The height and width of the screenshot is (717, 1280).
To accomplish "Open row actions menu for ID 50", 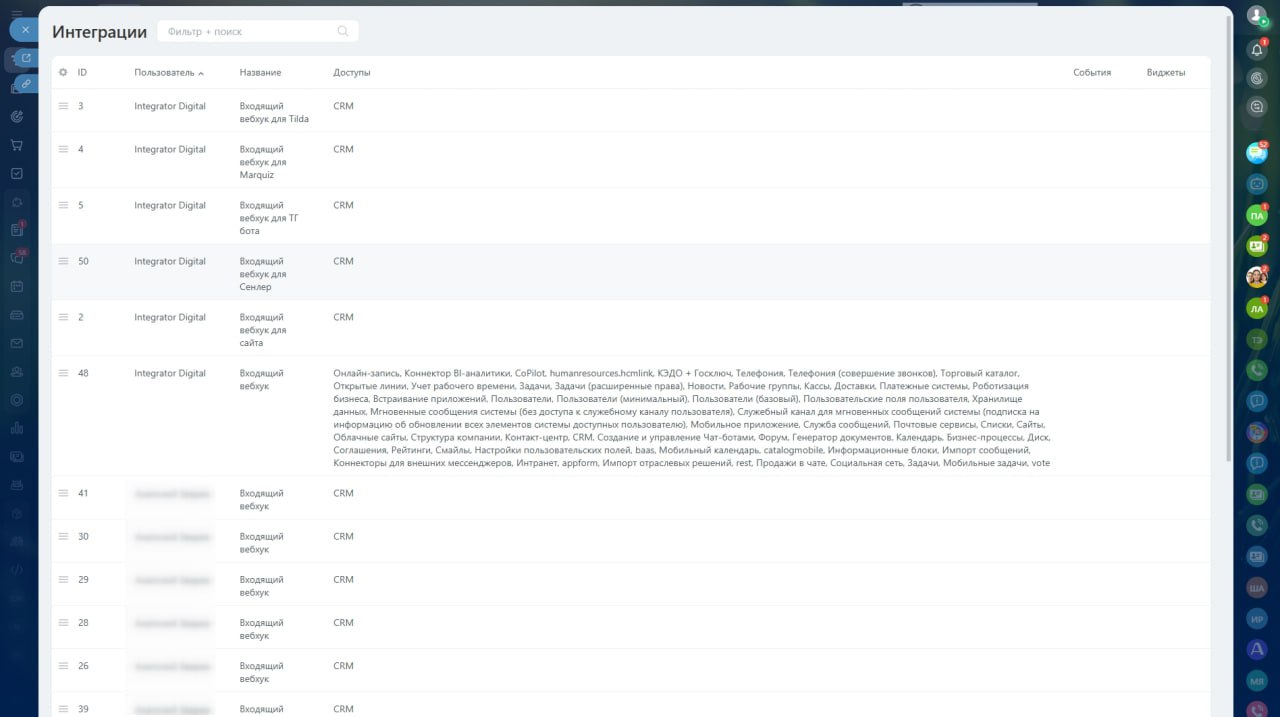I will [x=63, y=262].
